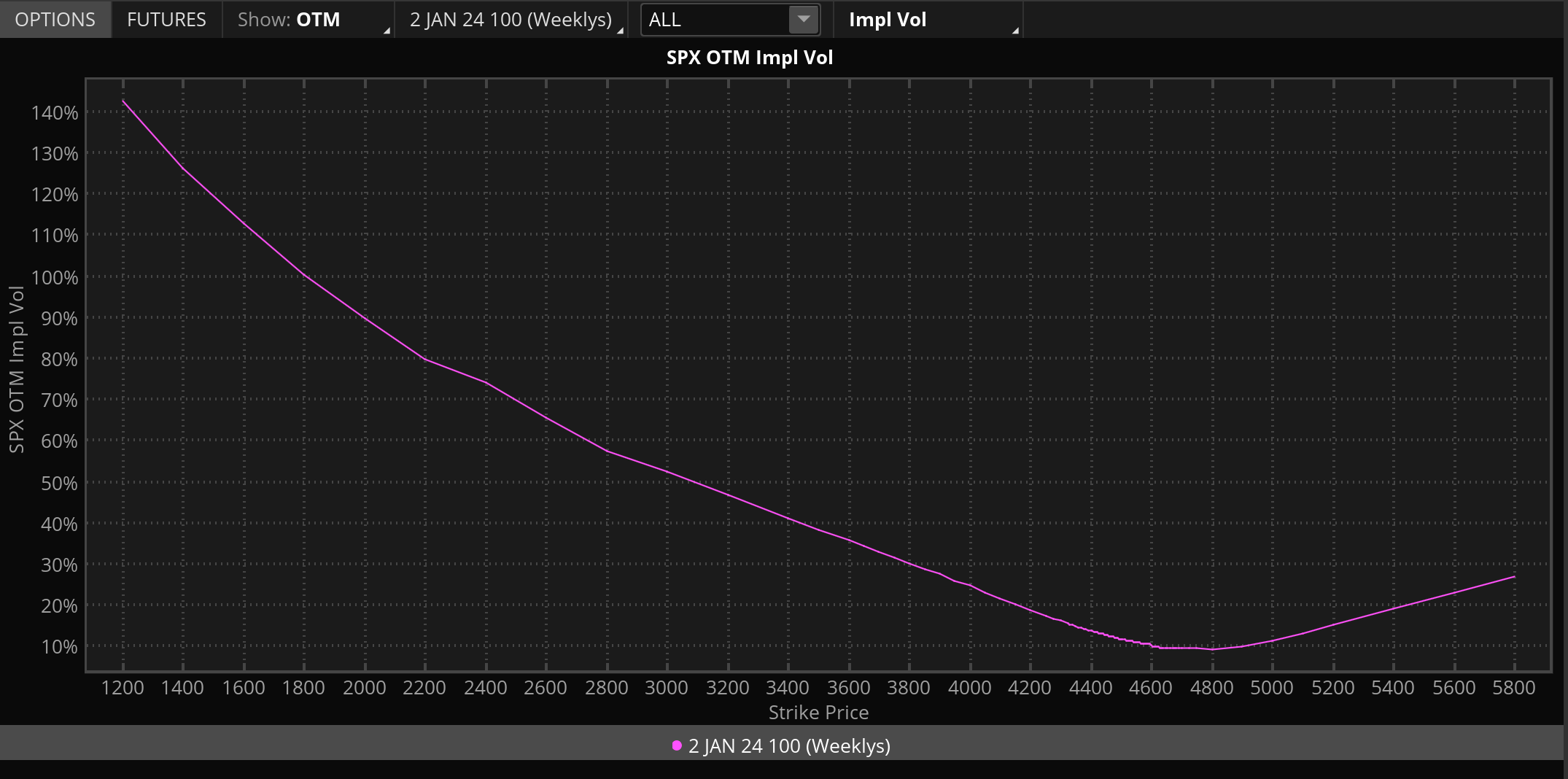
Task: Open the Impl Vol dropdown
Action: [928, 20]
